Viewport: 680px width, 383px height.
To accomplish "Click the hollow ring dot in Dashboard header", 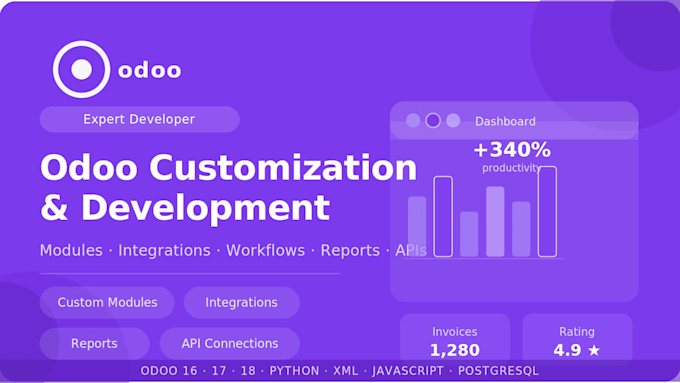I will coord(433,121).
